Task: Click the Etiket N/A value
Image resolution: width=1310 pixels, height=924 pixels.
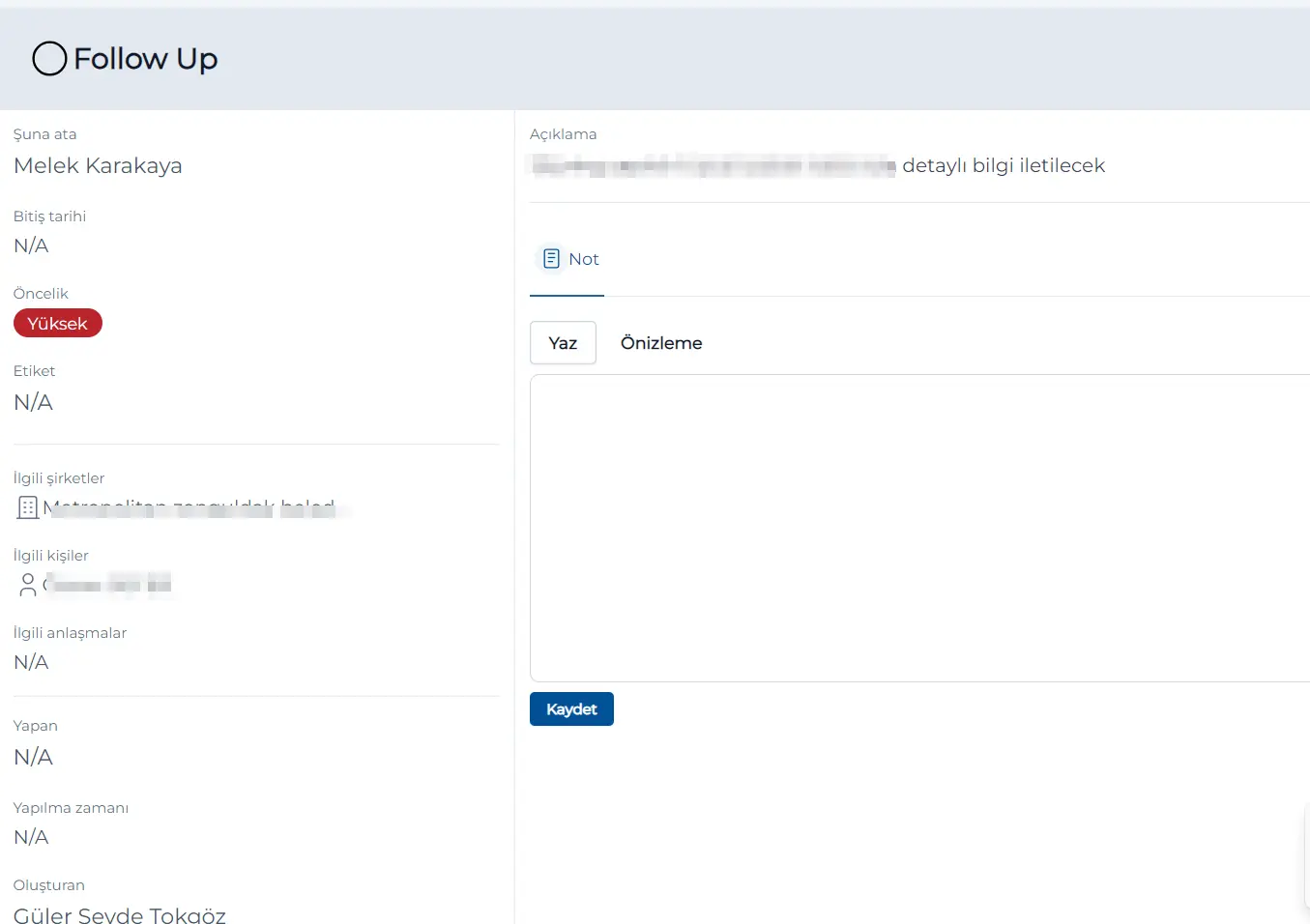Action: [x=33, y=402]
